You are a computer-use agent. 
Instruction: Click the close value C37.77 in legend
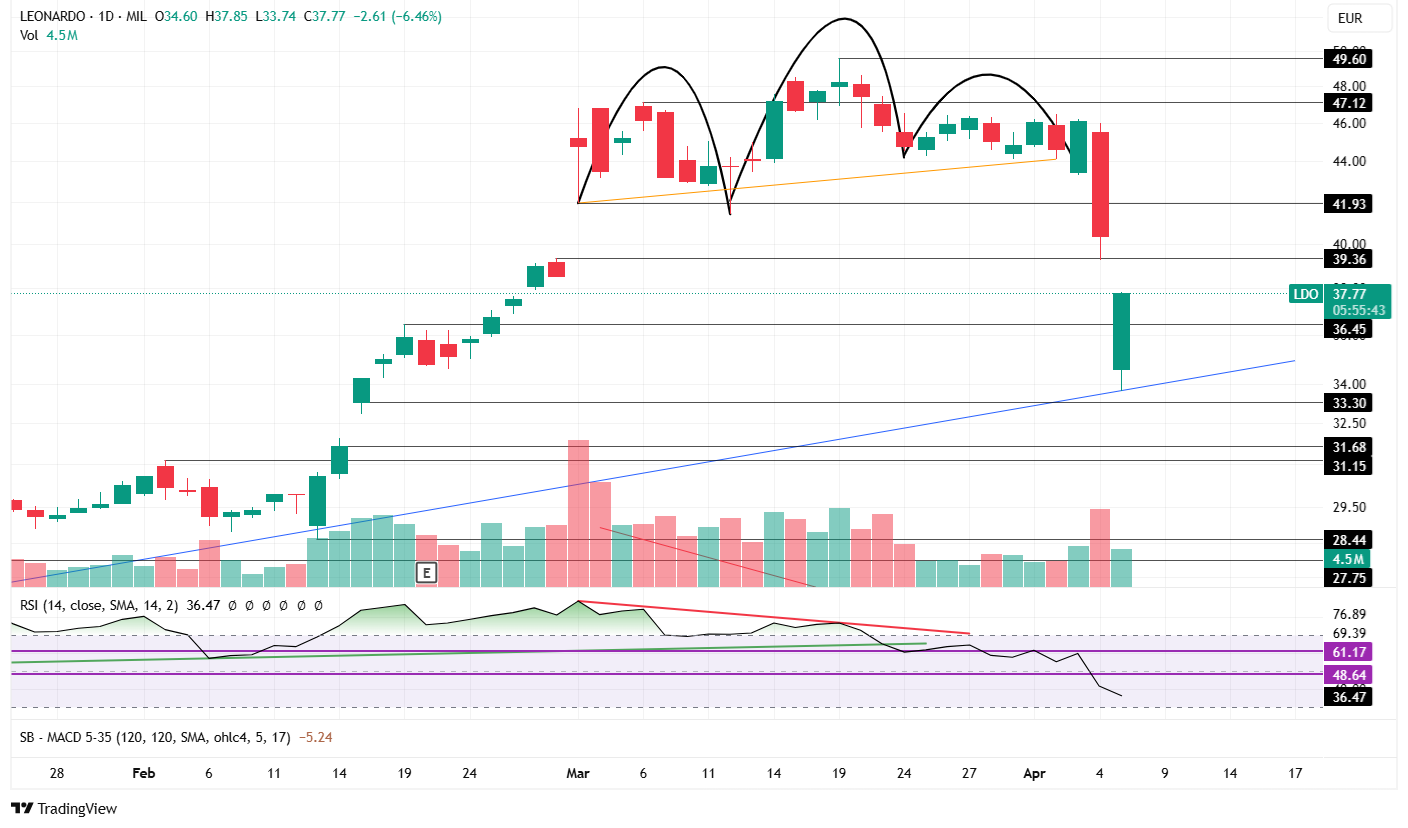click(x=326, y=17)
